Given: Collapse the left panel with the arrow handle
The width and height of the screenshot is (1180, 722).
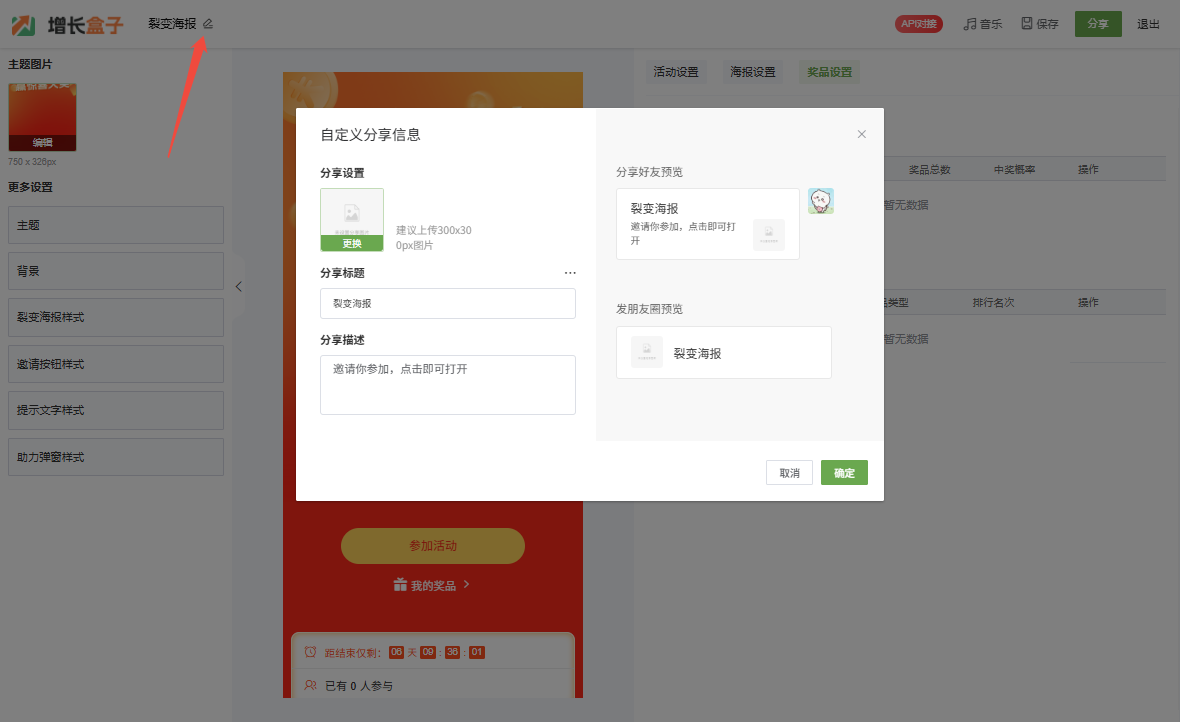Looking at the screenshot, I should tap(238, 286).
